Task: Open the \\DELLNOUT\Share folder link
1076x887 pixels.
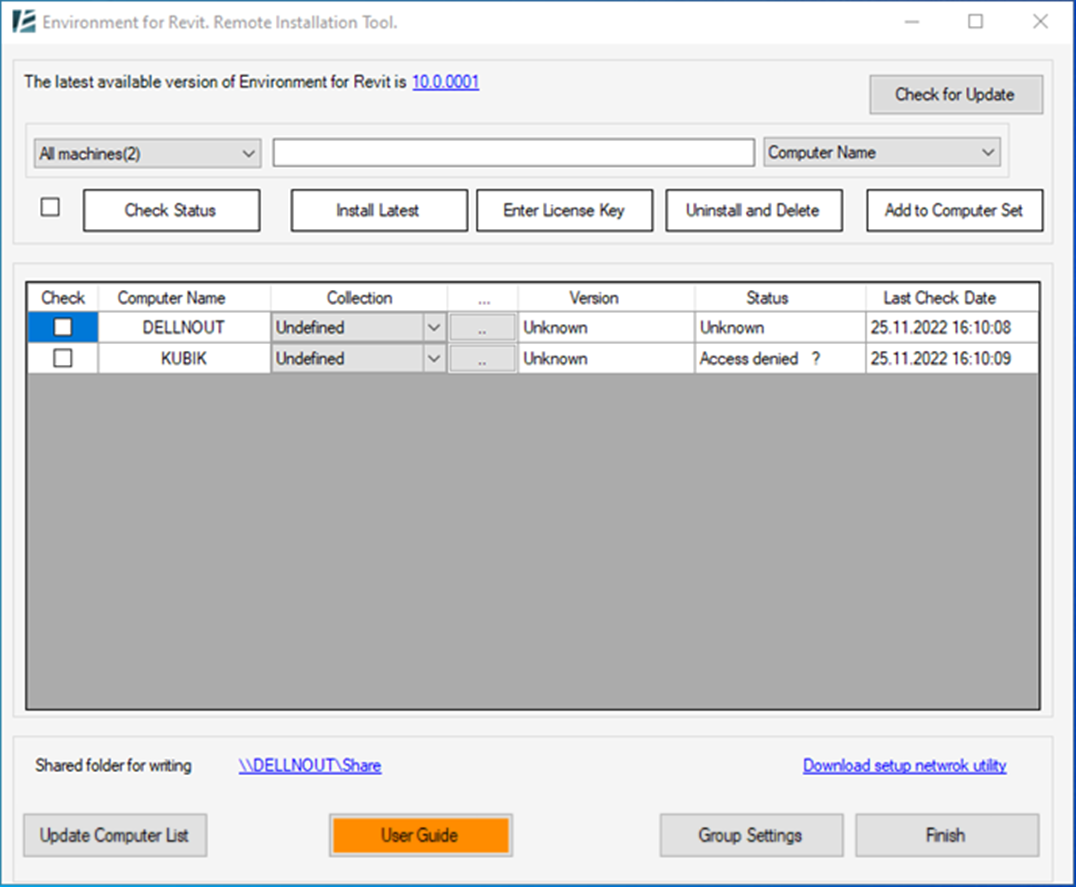Action: coord(310,766)
